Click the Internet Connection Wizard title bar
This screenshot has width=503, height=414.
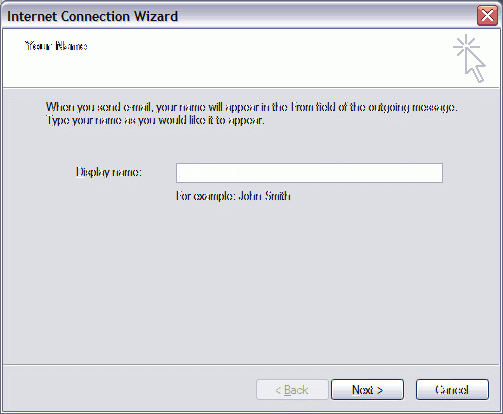[x=240, y=16]
